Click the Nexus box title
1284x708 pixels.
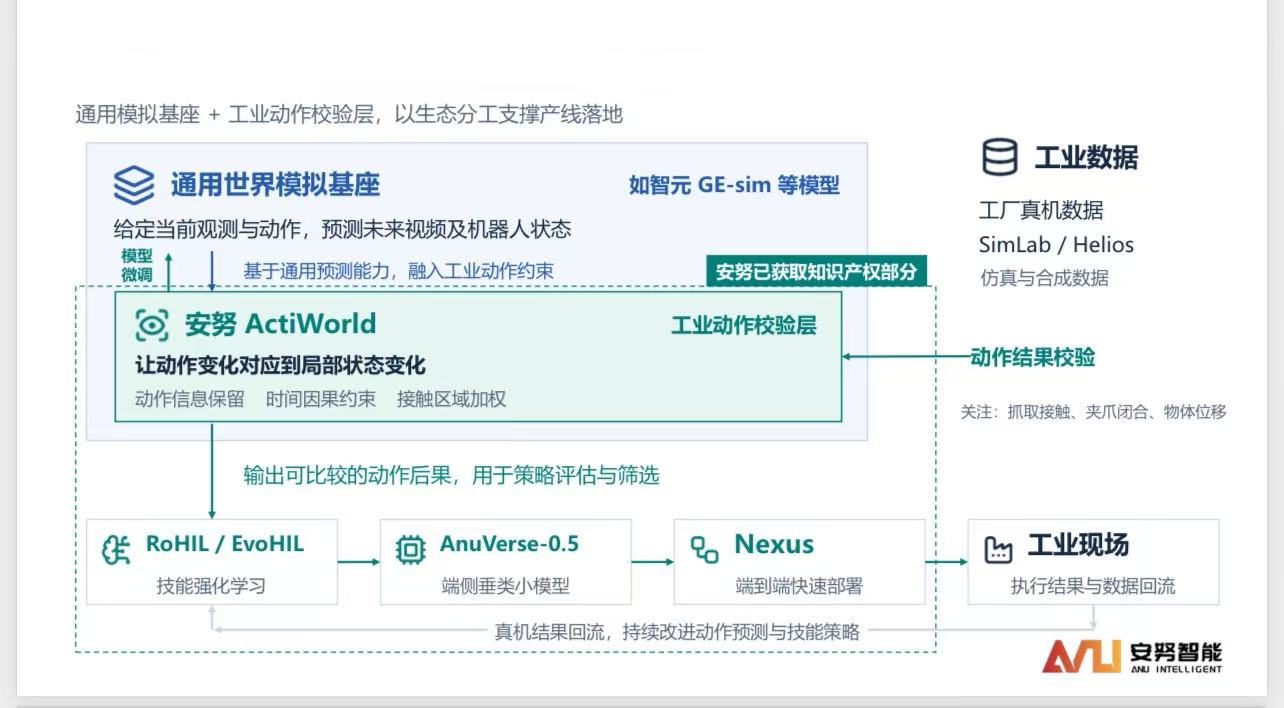click(774, 545)
